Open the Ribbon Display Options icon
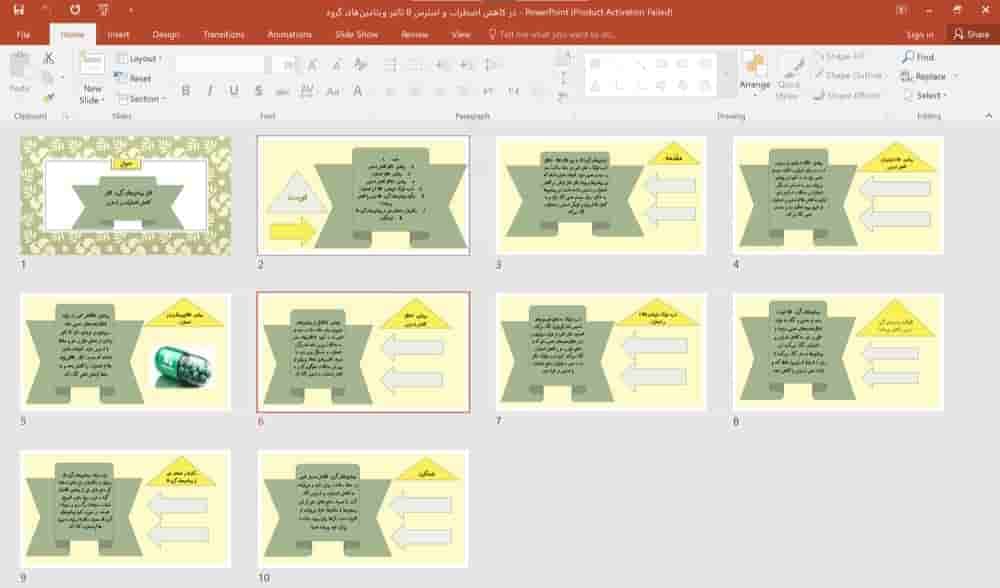1000x588 pixels. 901,10
